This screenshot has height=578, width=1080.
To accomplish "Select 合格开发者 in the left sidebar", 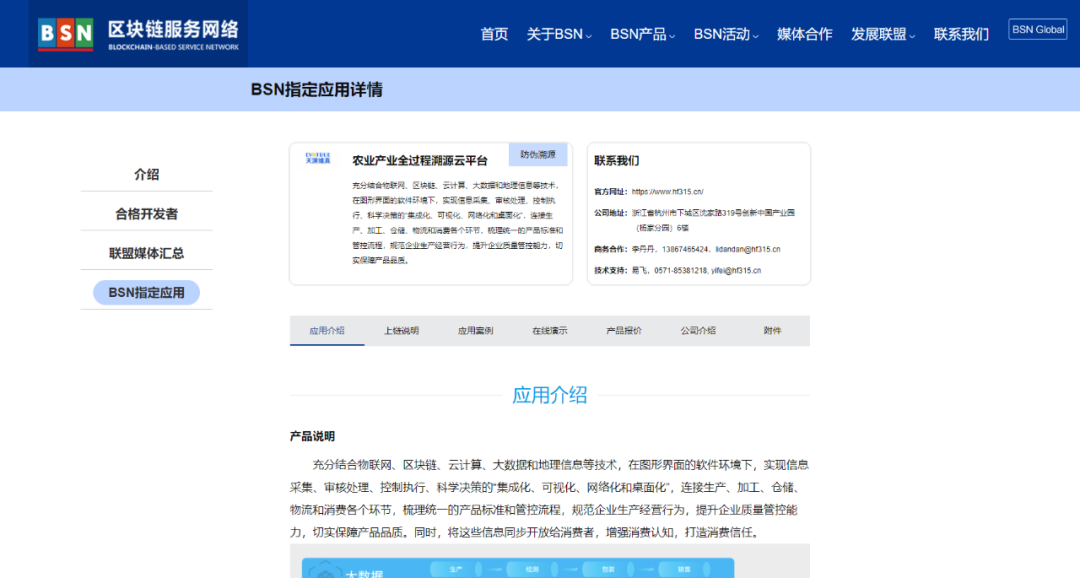I will tap(146, 214).
